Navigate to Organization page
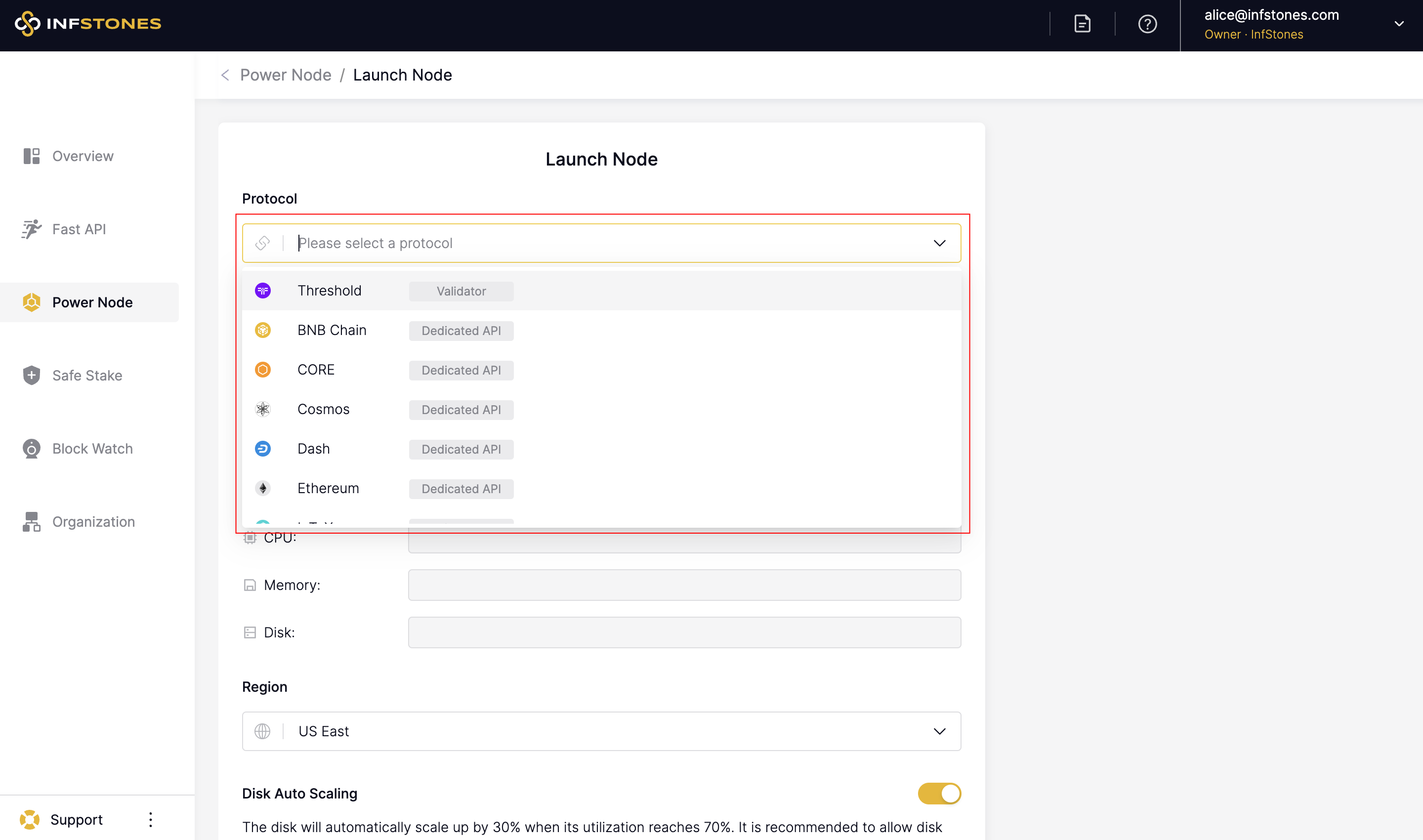 click(93, 521)
